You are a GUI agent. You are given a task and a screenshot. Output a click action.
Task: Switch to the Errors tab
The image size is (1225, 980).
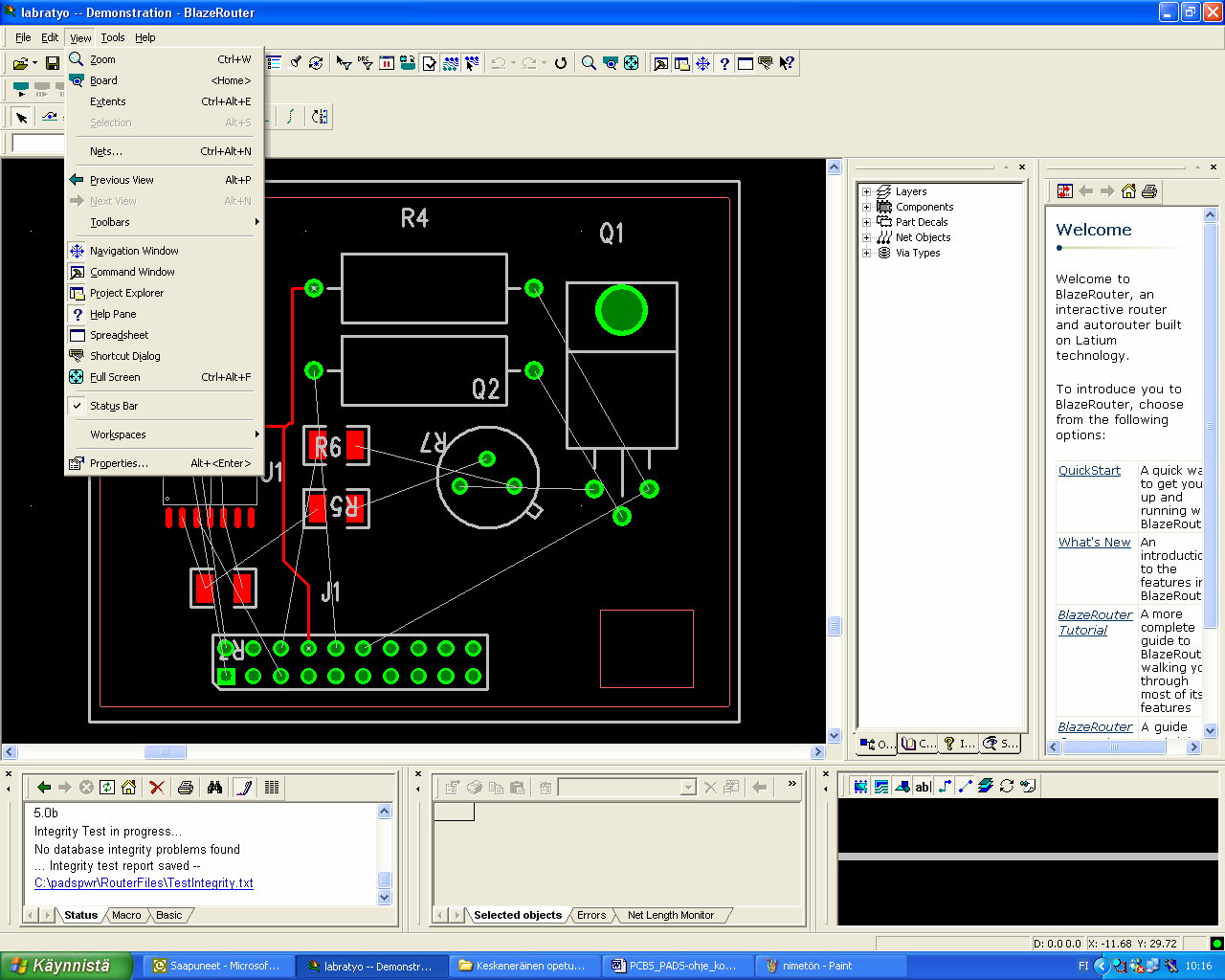point(591,915)
